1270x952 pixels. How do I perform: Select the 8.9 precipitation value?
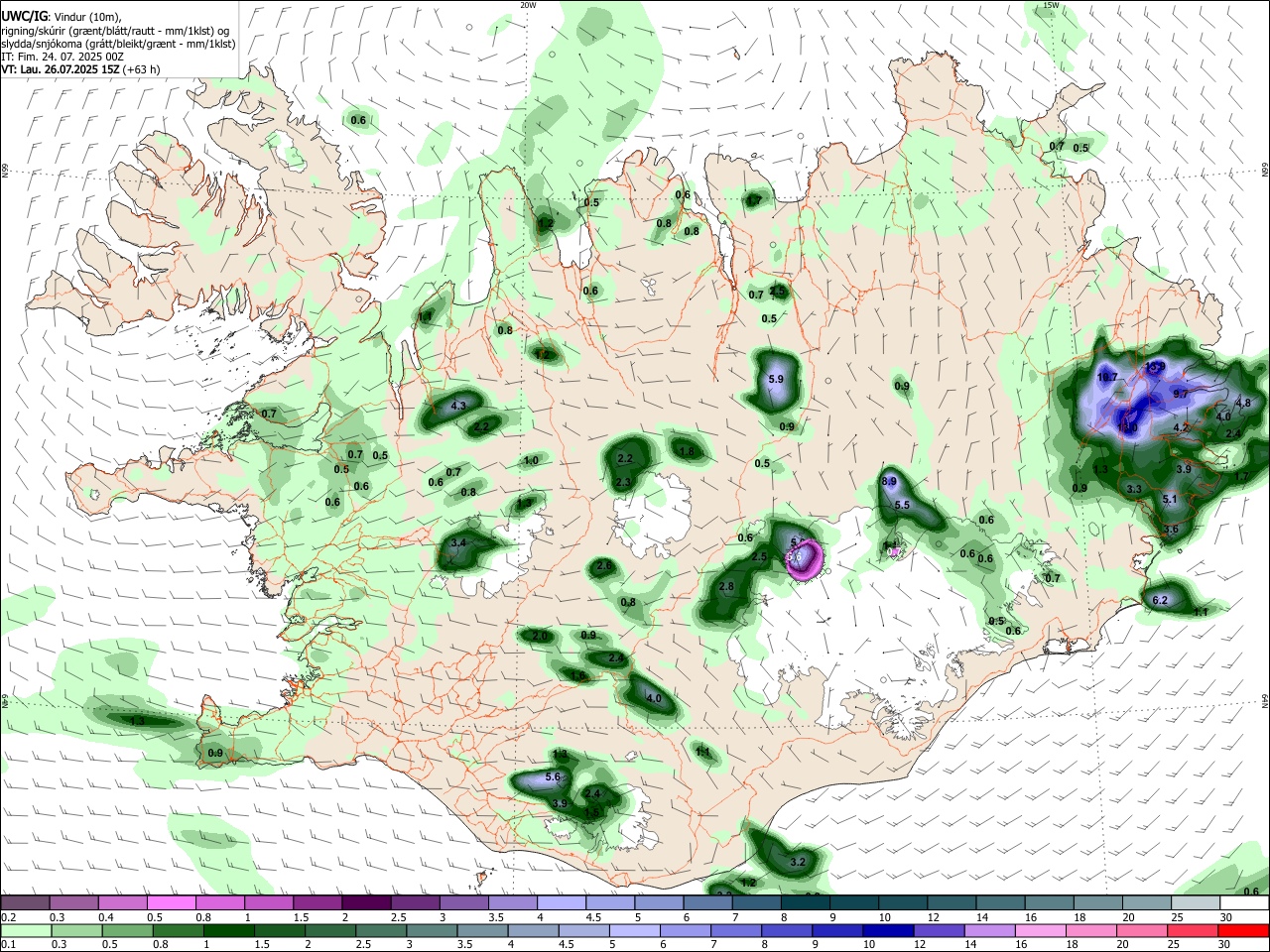point(889,481)
